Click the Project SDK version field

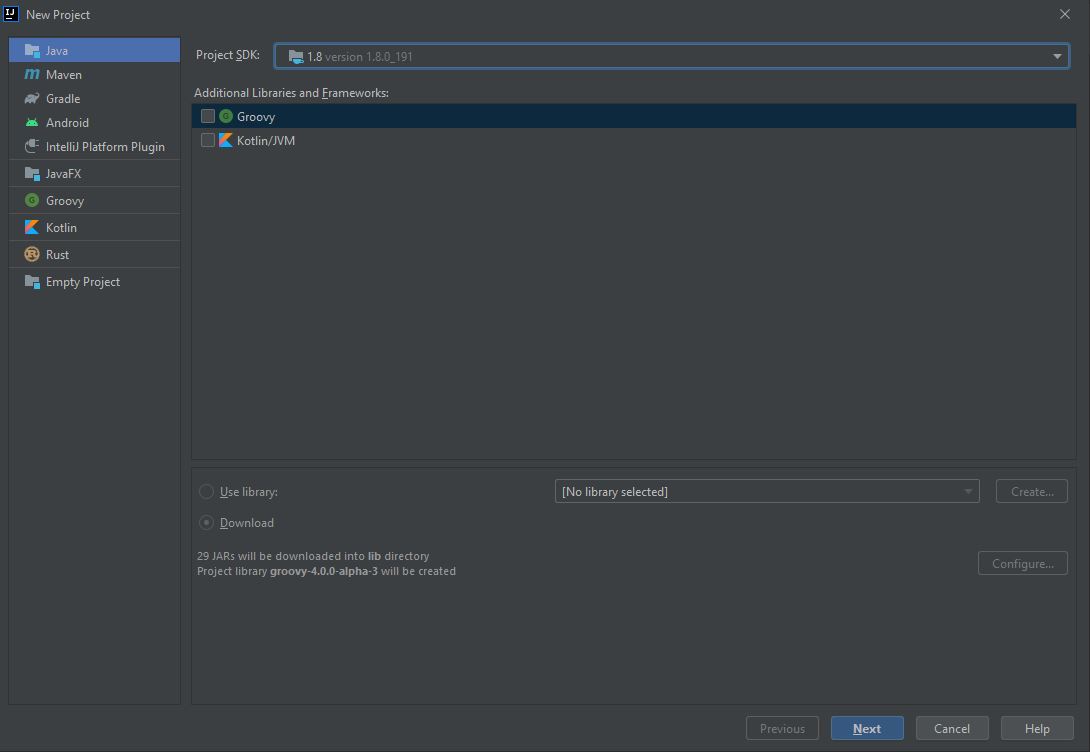(x=672, y=56)
